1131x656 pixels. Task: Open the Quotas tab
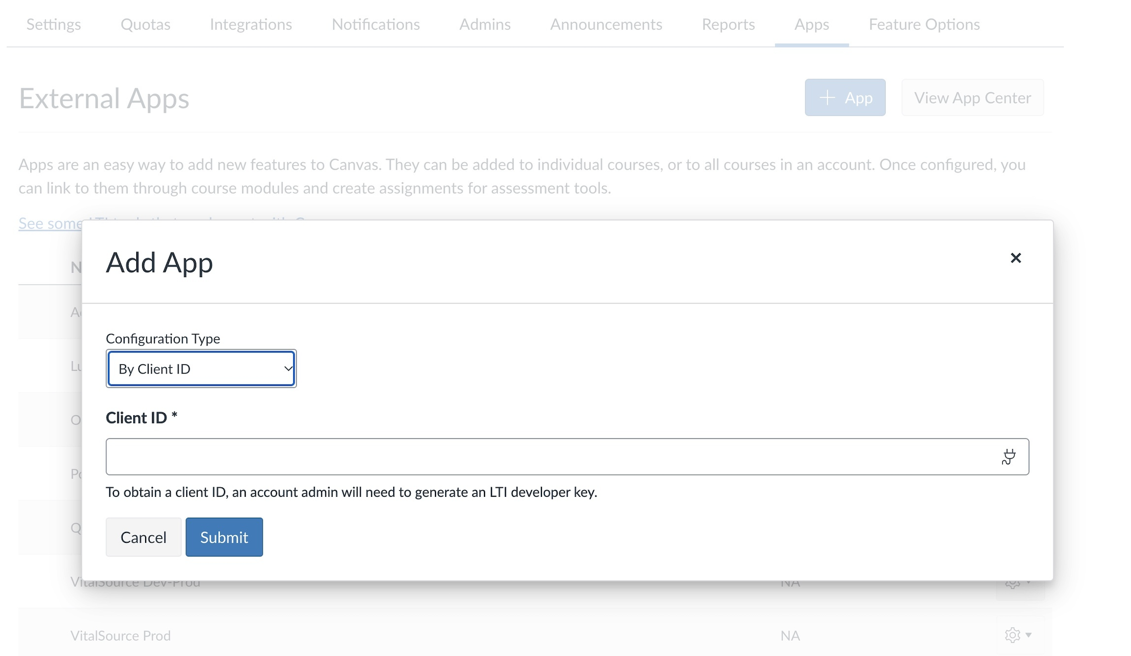[x=145, y=24]
